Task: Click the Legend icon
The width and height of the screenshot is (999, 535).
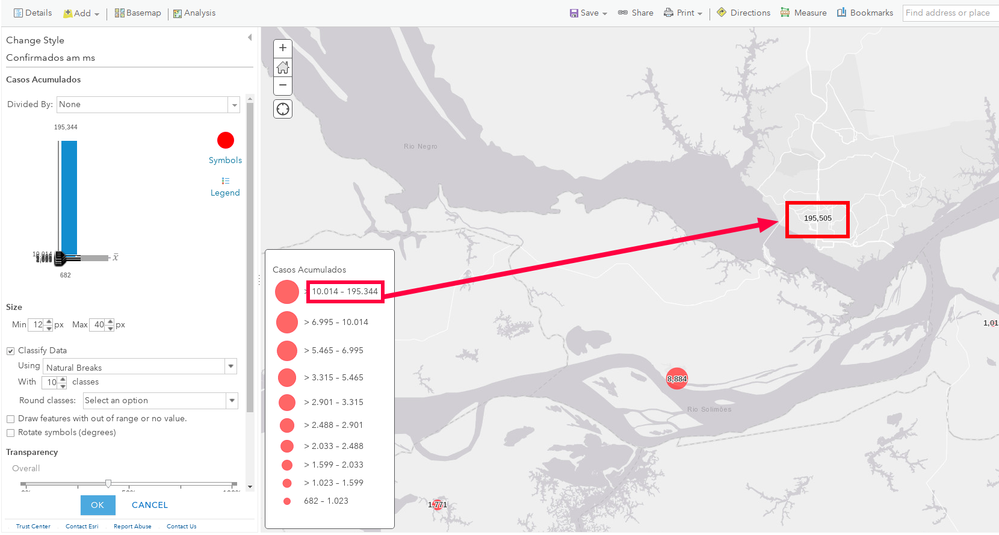Action: click(226, 181)
